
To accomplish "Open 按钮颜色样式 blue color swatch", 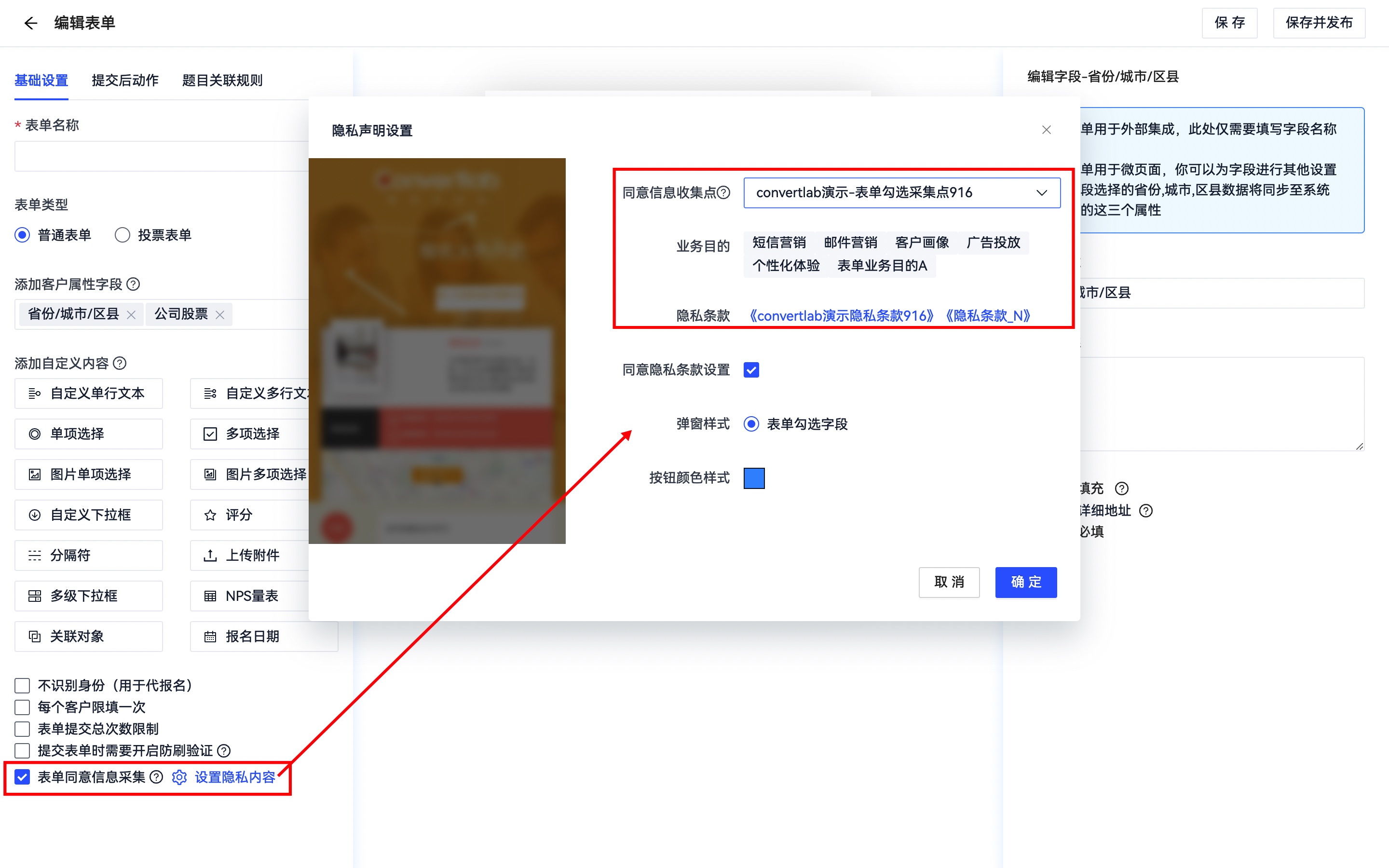I will point(754,478).
